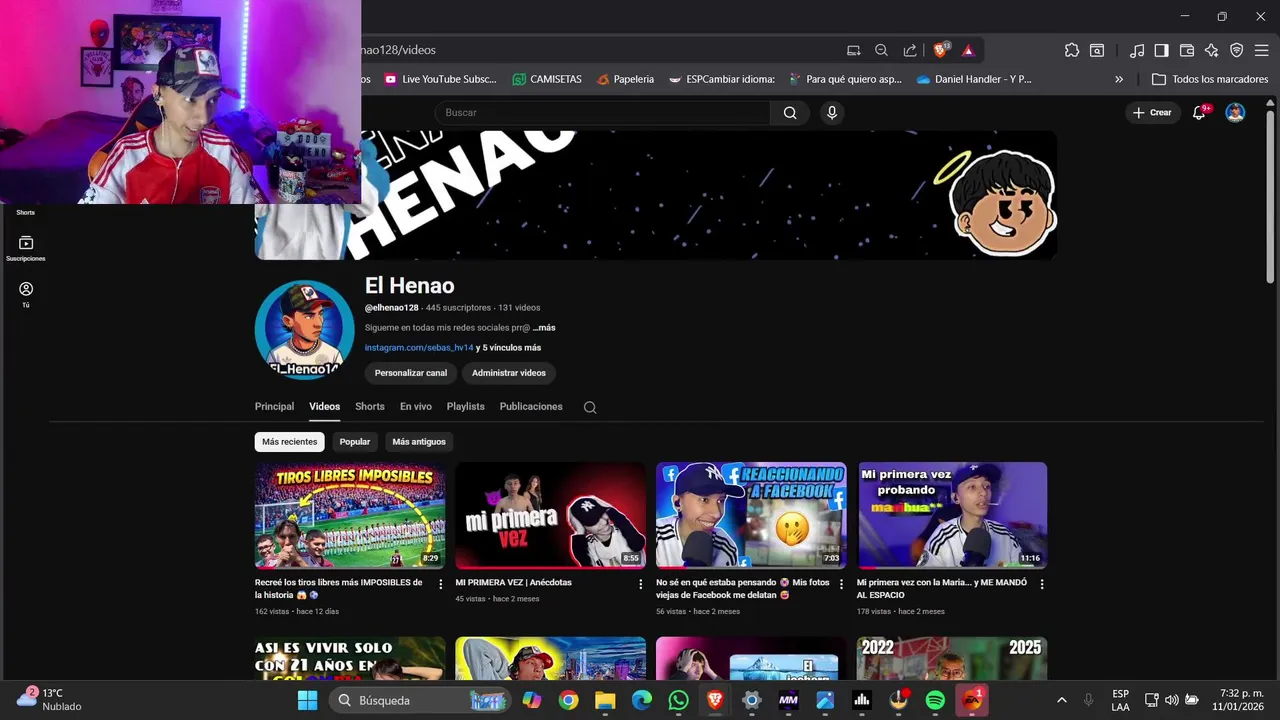Show hidden system tray icons chevron

pos(1061,700)
